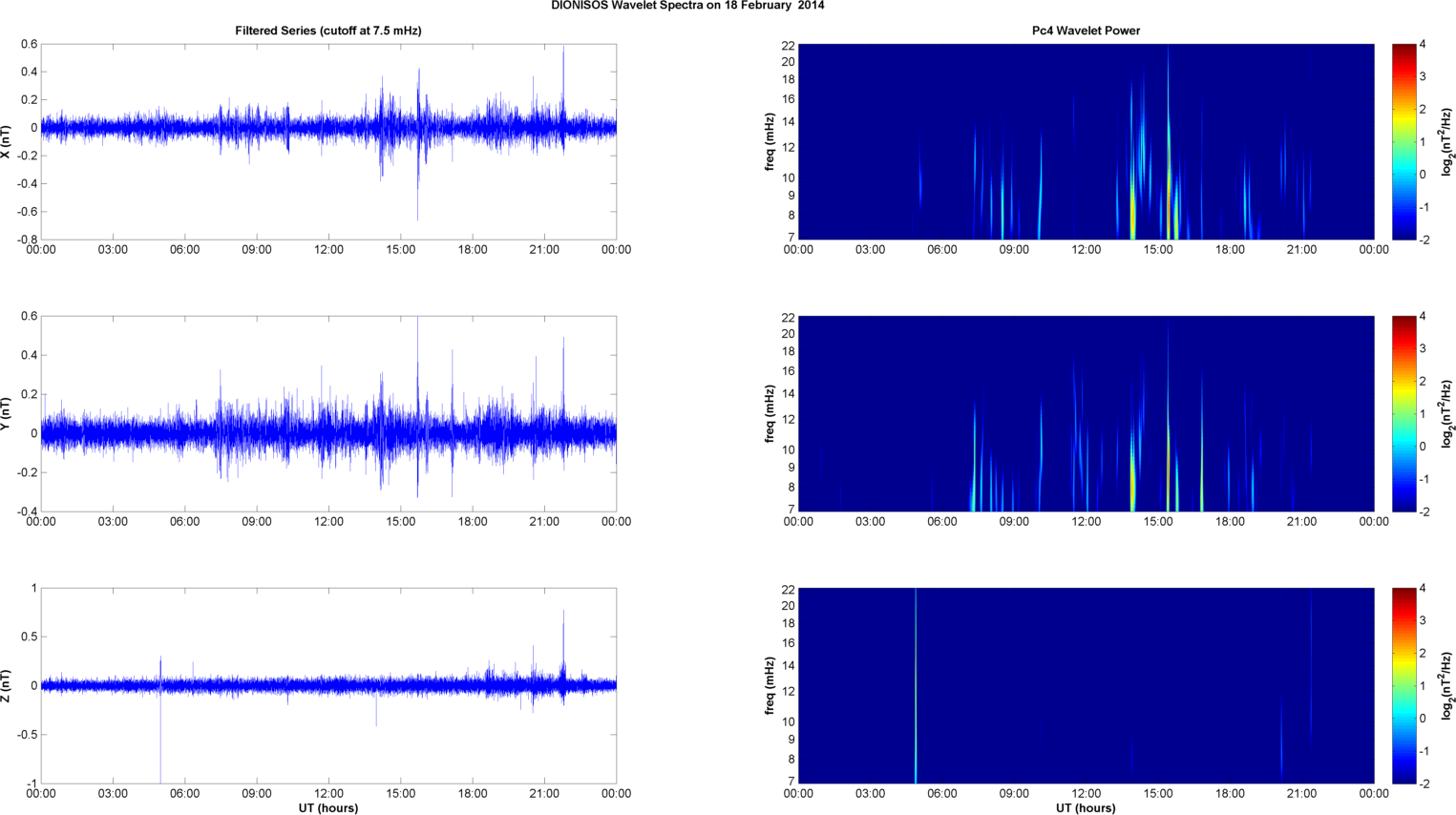Click the Z component wavelet power spectrogram
The image size is (1456, 815).
[1086, 685]
